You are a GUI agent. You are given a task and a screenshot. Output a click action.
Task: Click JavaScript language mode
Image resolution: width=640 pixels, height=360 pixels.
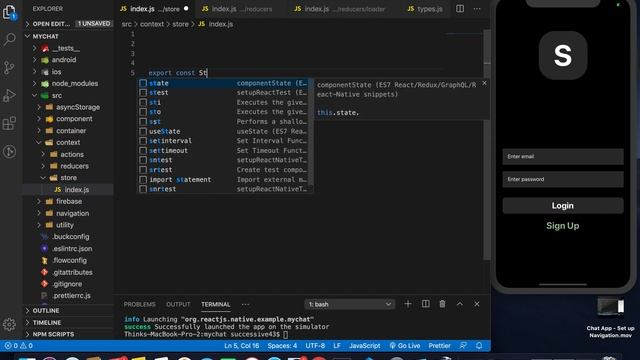pos(364,346)
